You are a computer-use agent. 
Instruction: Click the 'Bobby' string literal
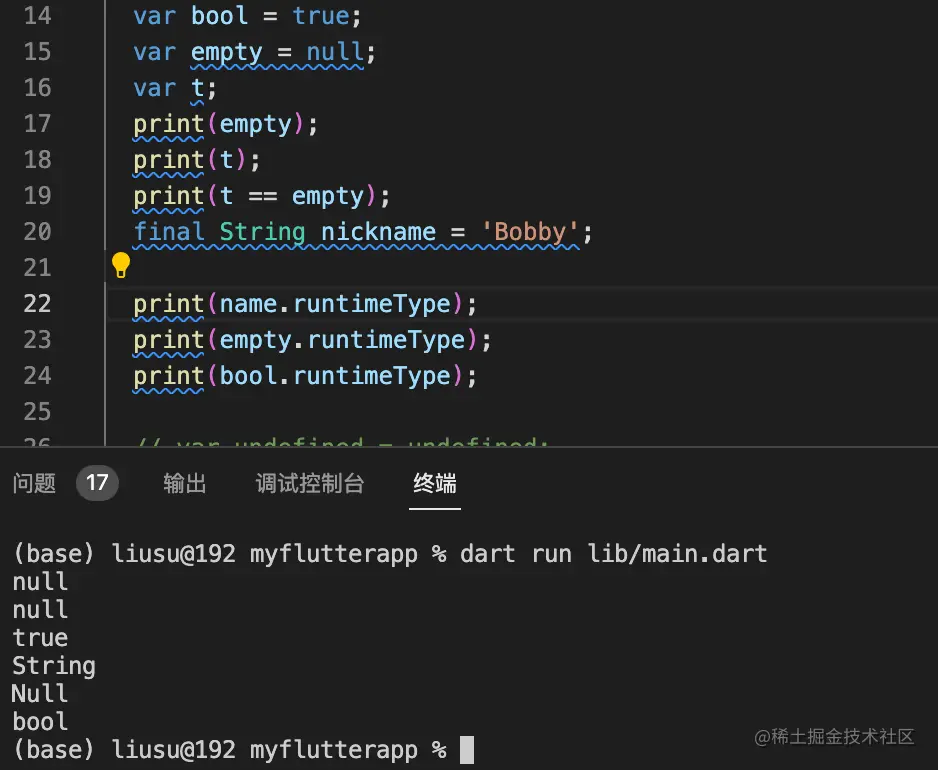click(531, 232)
